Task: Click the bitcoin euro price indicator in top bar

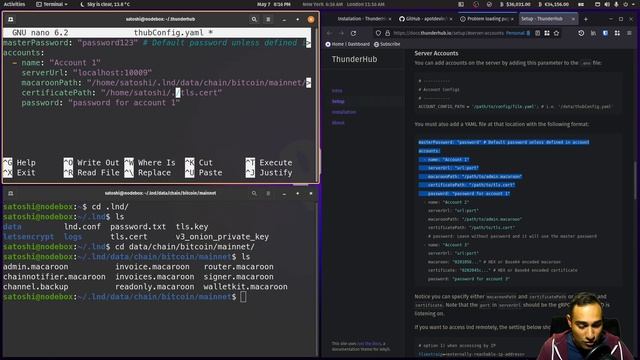Action: (x=554, y=4)
